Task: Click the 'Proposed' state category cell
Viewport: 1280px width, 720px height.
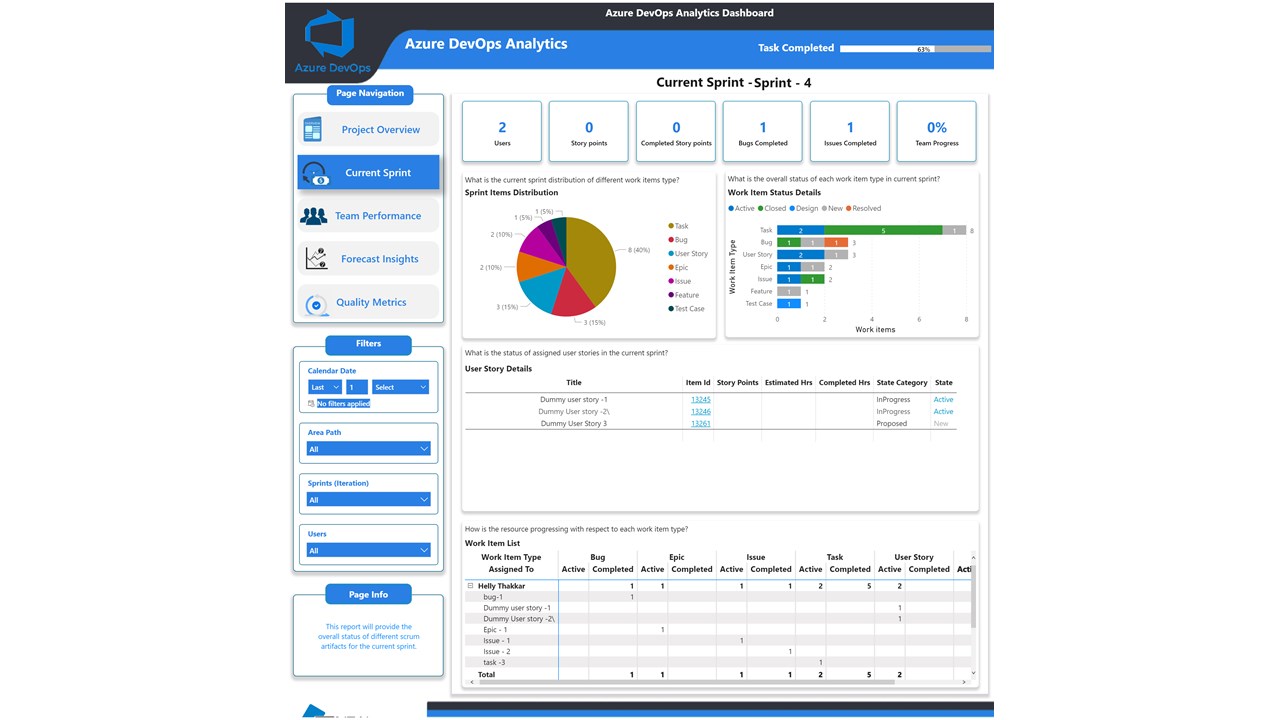Action: tap(892, 424)
